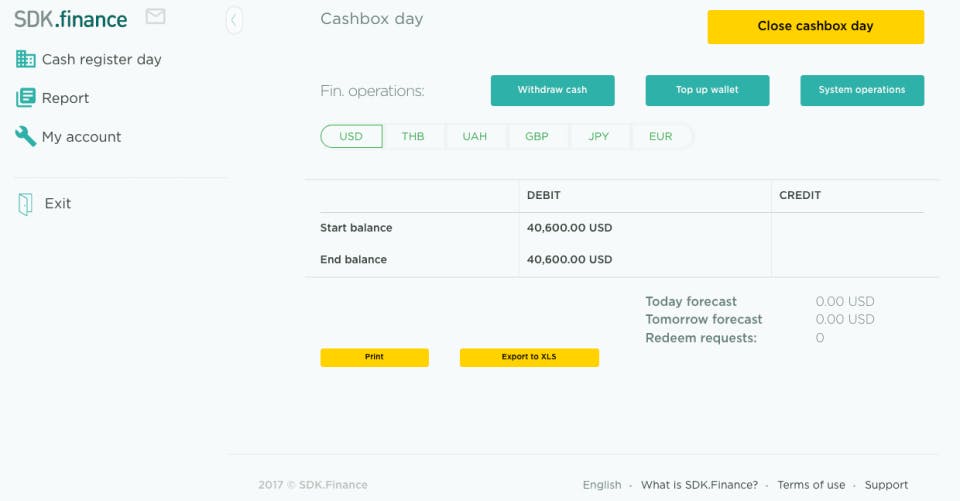Switch to the UAH currency tab
960x501 pixels.
[475, 136]
